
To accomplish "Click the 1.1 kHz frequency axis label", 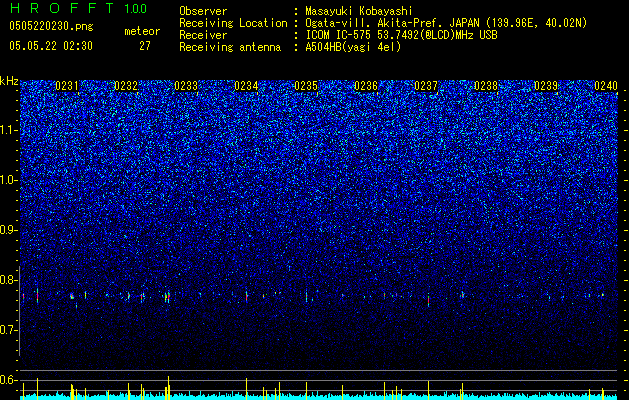I will pyautogui.click(x=7, y=130).
